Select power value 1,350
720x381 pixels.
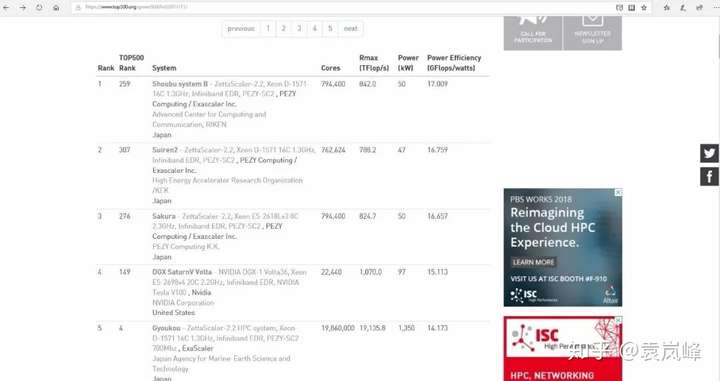(406, 328)
